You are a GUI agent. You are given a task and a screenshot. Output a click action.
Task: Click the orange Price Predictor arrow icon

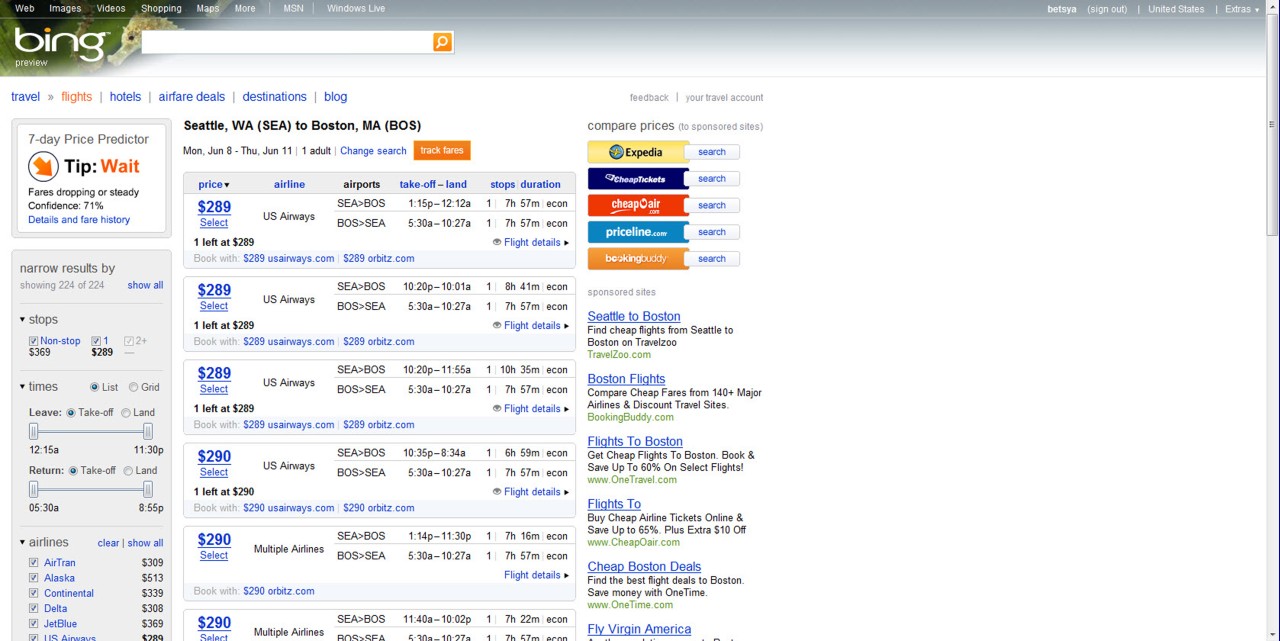pyautogui.click(x=43, y=166)
